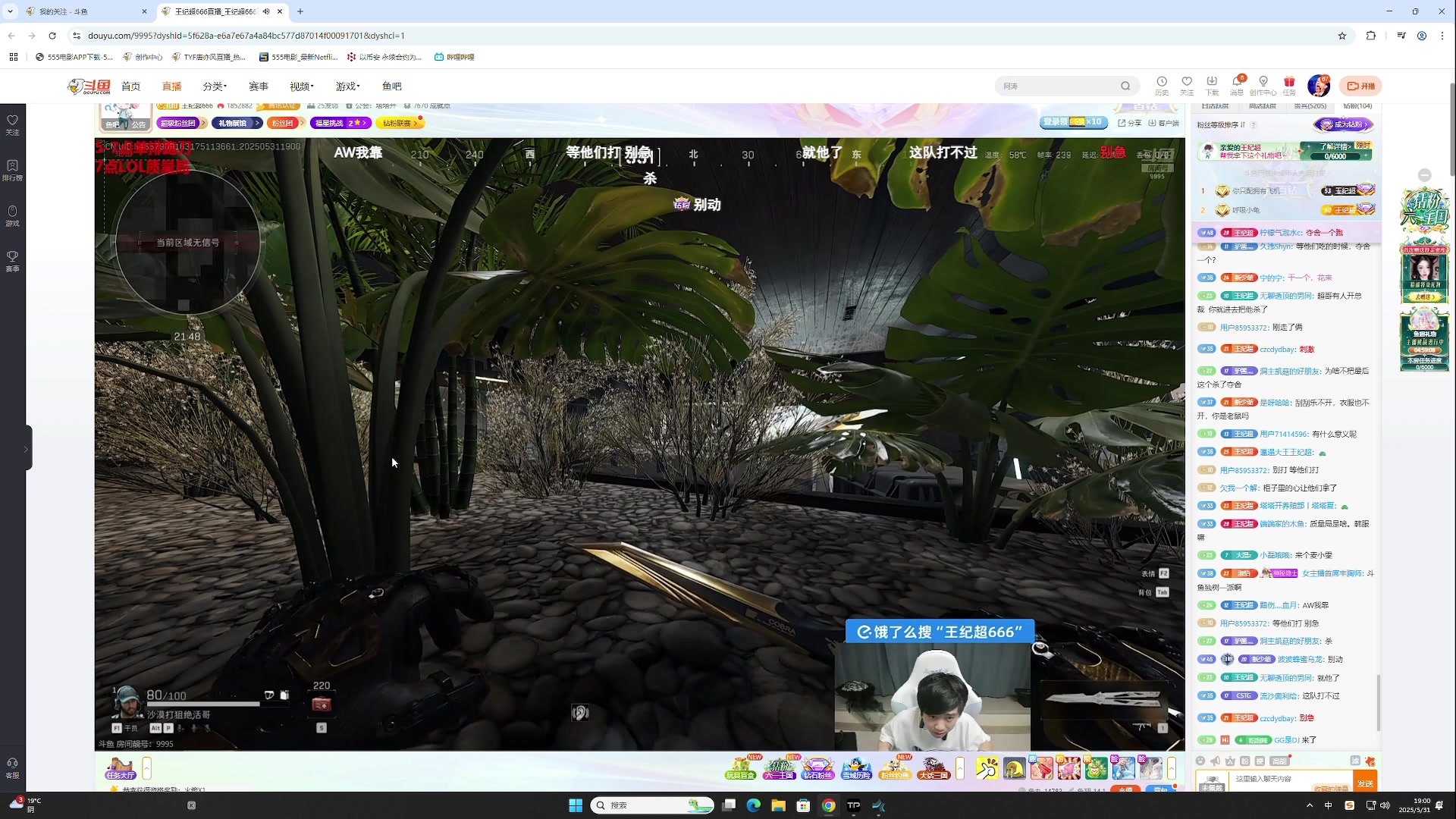Open the 历史 (history) icon in header
Viewport: 1456px width, 819px height.
1162,85
